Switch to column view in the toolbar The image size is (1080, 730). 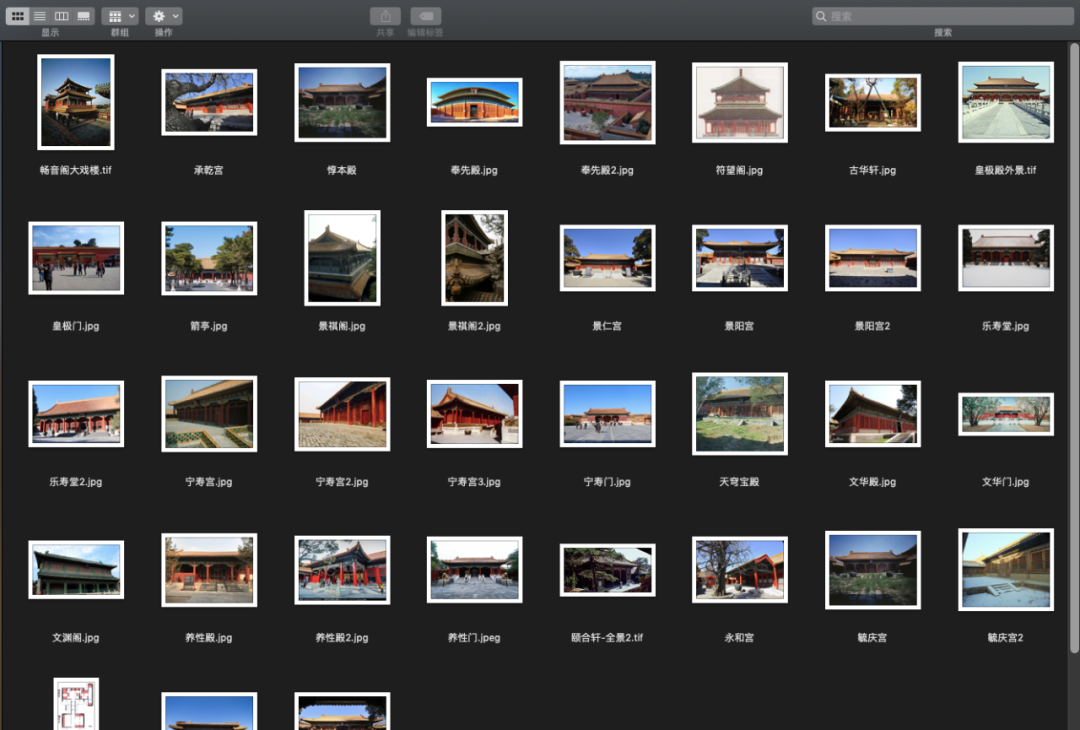coord(61,16)
